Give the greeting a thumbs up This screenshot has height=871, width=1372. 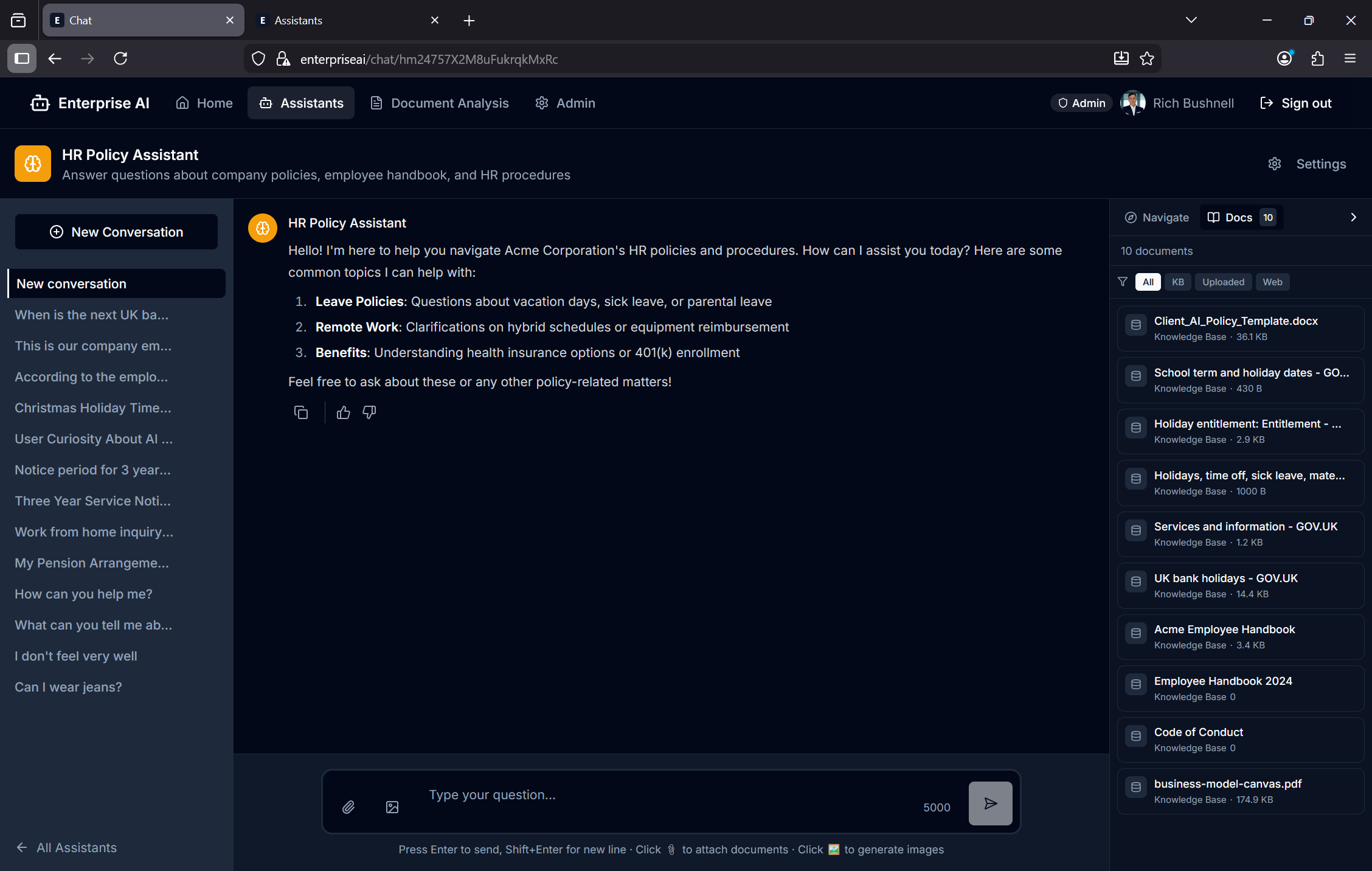pos(342,412)
